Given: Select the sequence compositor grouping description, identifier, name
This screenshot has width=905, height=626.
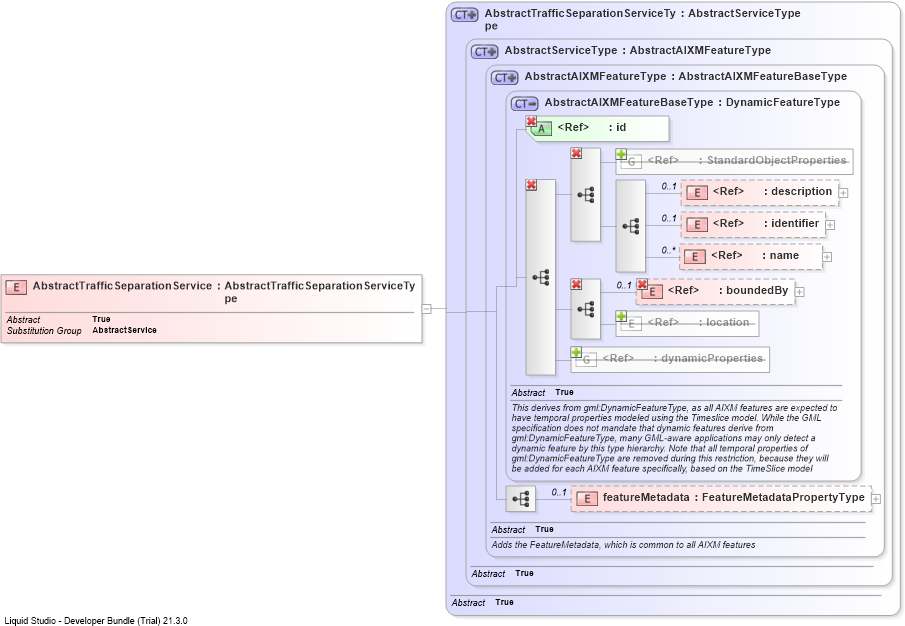Looking at the screenshot, I should click(631, 226).
